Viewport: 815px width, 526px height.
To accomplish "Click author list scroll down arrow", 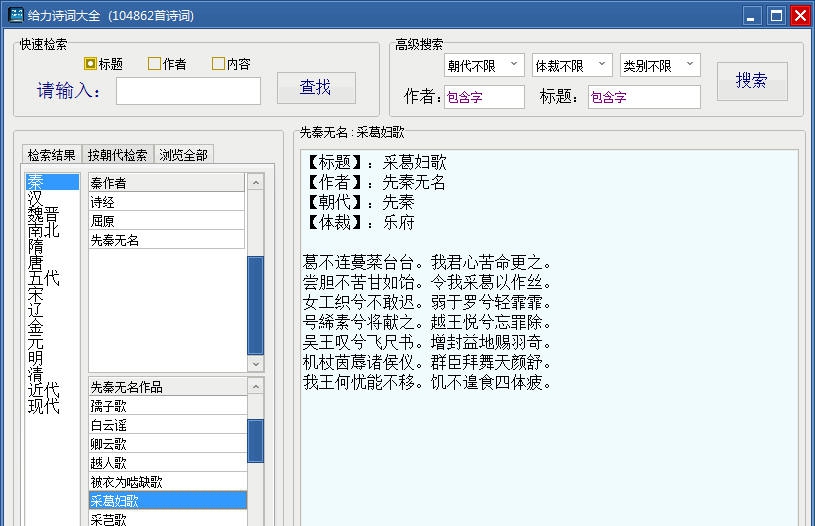I will [255, 364].
